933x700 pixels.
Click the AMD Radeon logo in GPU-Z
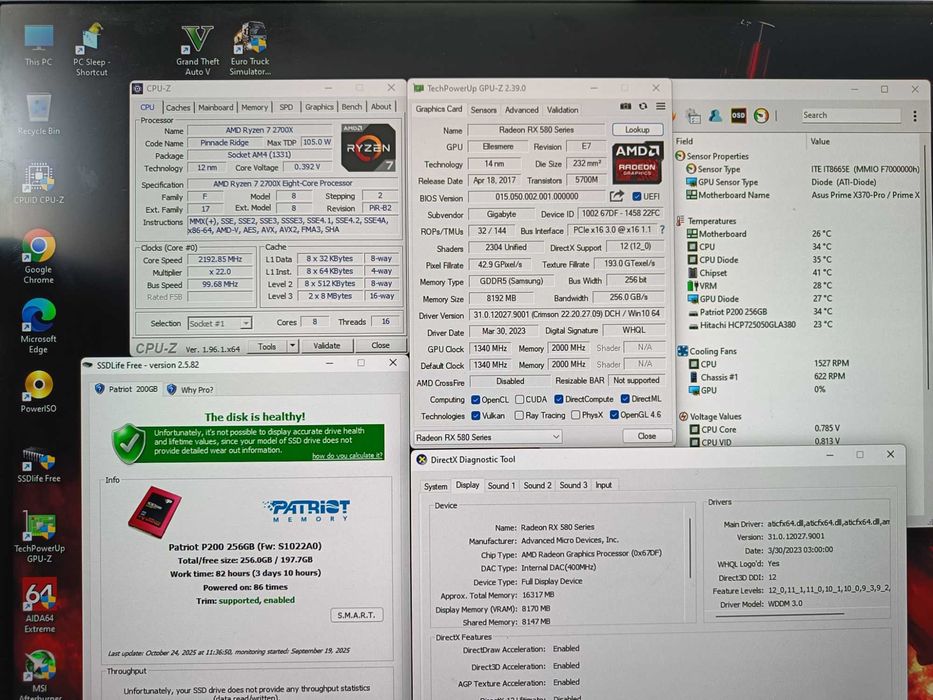[637, 162]
